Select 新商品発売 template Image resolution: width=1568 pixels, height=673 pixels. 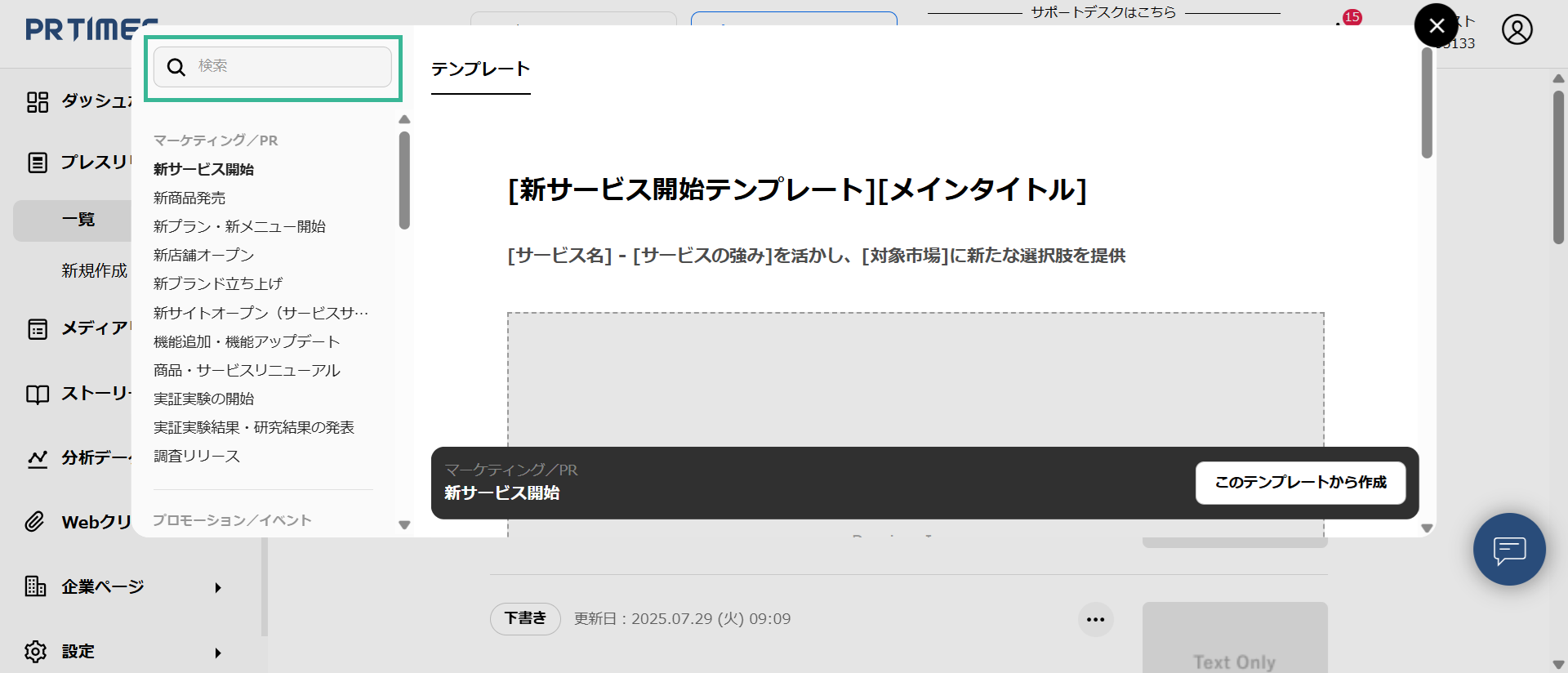pyautogui.click(x=189, y=198)
